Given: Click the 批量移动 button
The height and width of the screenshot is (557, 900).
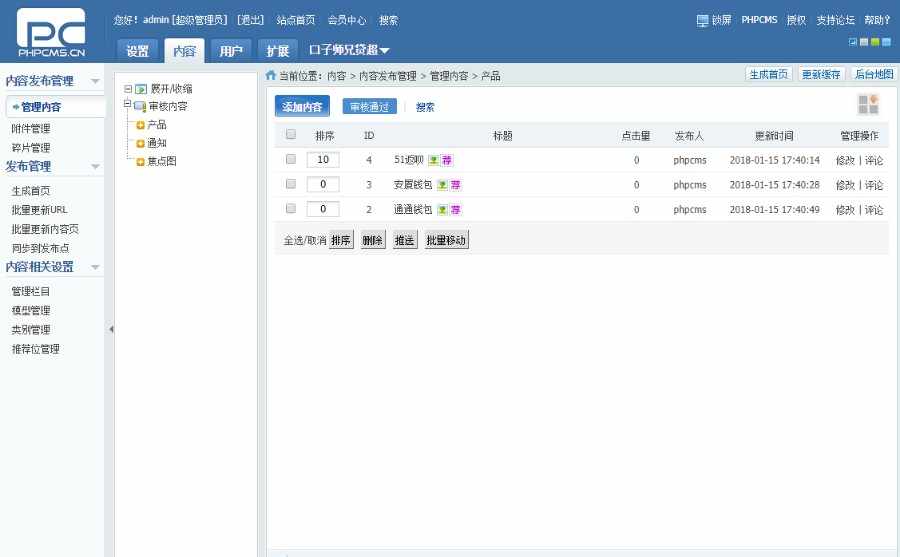Looking at the screenshot, I should [x=446, y=240].
